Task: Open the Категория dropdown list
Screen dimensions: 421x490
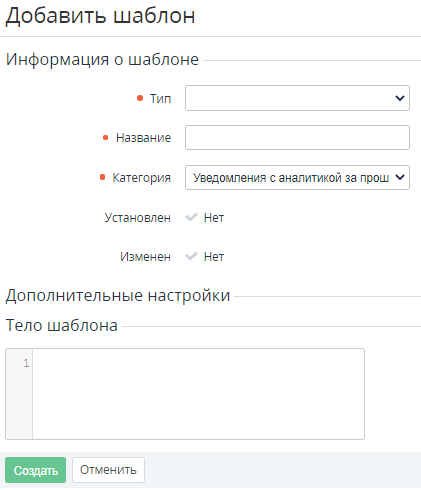Action: click(x=297, y=177)
